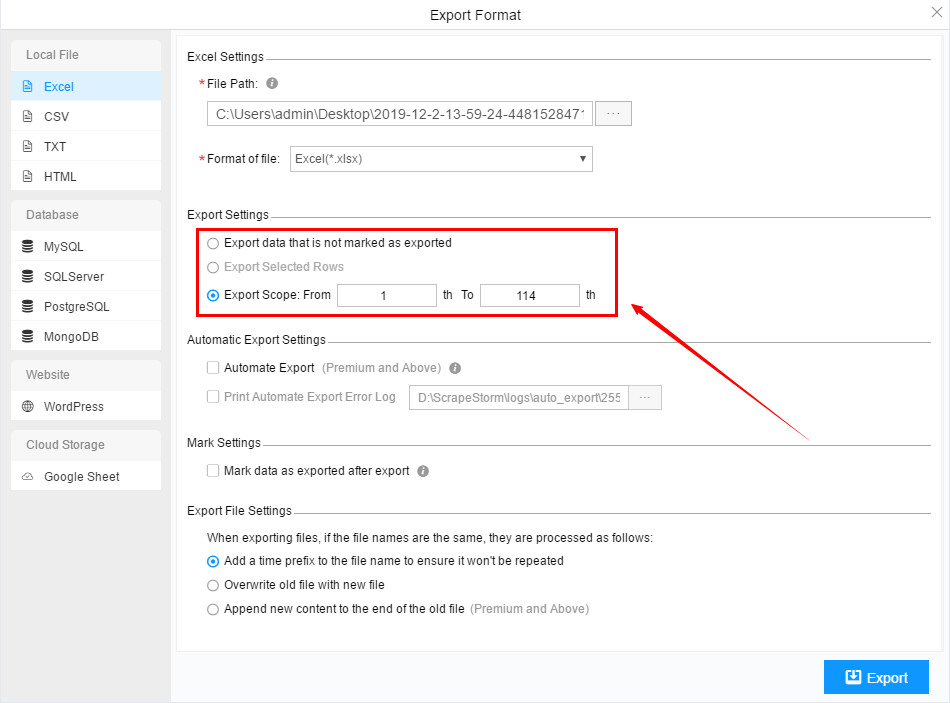Select Export data that is not marked as exported

point(211,242)
